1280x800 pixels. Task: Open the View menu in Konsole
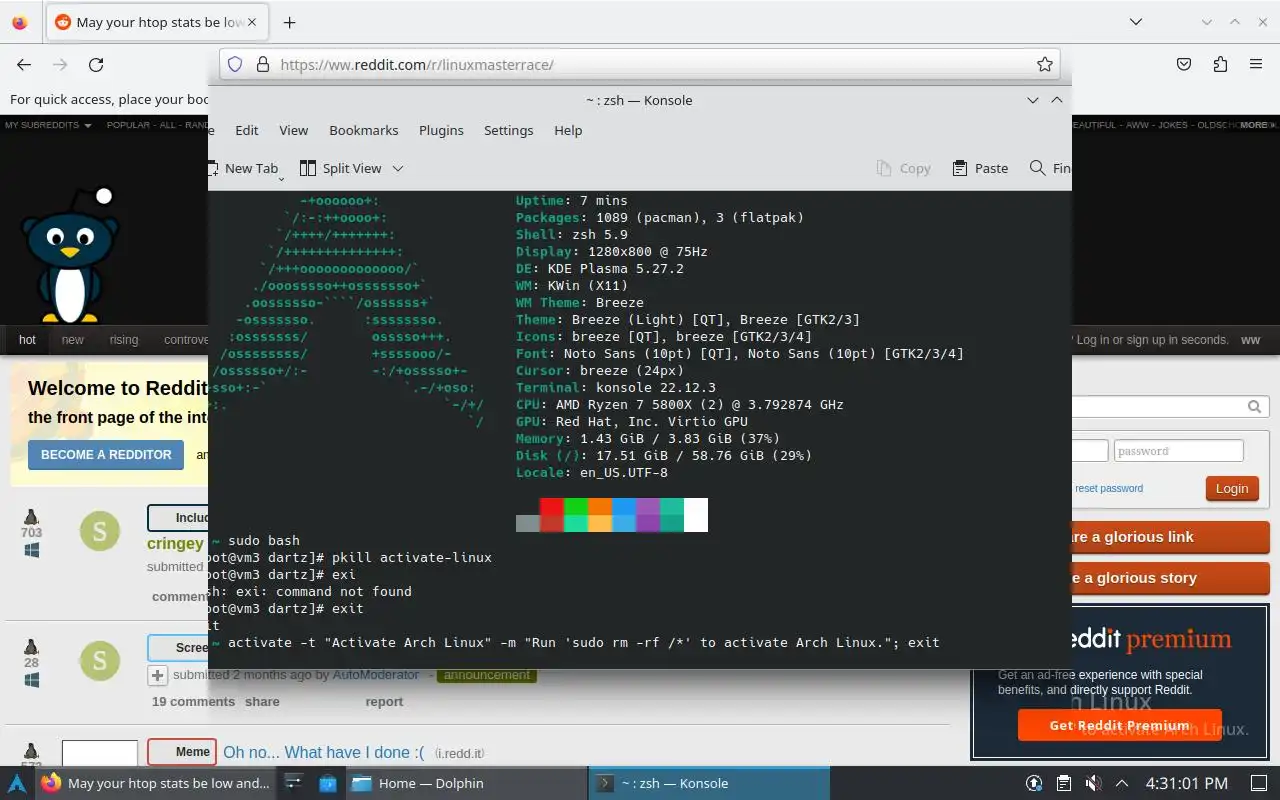coord(293,130)
